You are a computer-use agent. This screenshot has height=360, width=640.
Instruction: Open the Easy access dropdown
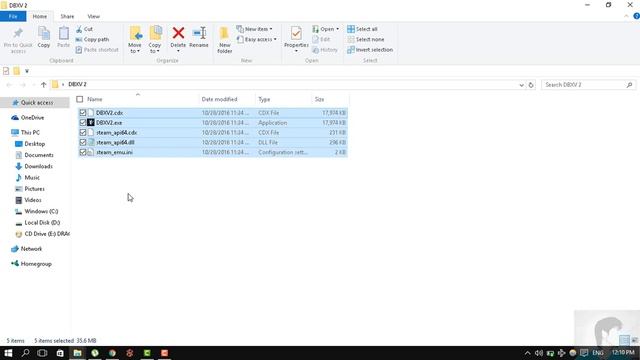pos(256,40)
